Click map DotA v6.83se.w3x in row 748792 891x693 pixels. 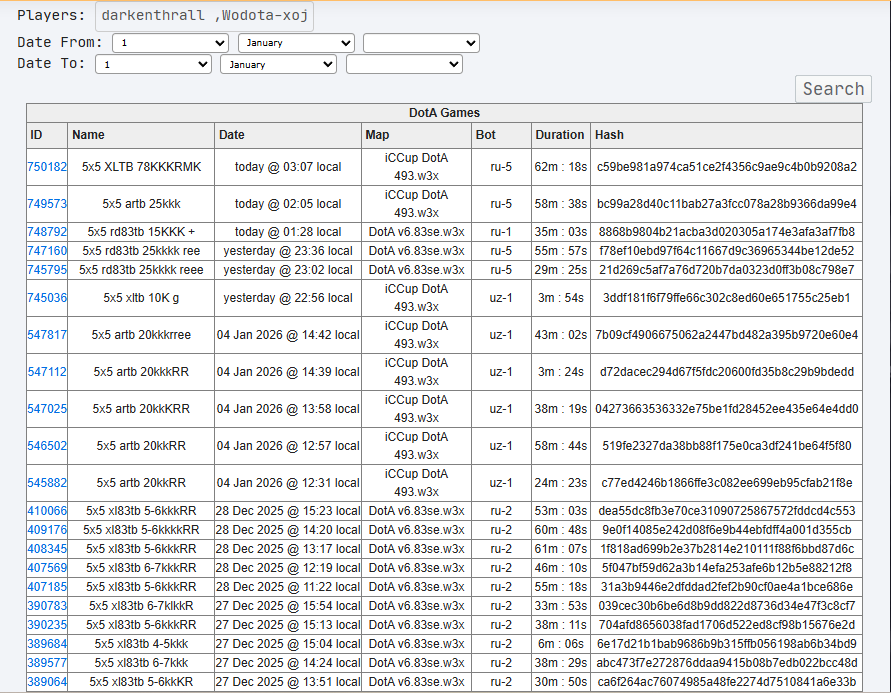point(417,232)
